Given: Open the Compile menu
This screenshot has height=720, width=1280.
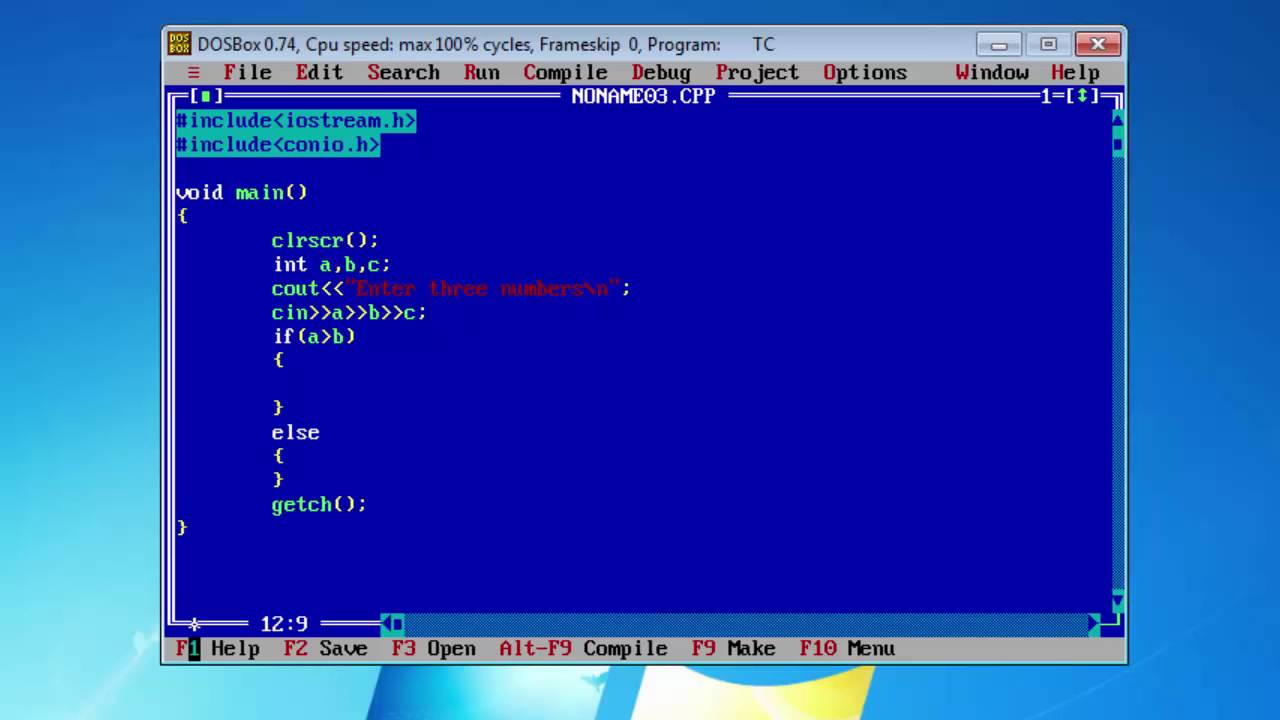Looking at the screenshot, I should pyautogui.click(x=565, y=72).
